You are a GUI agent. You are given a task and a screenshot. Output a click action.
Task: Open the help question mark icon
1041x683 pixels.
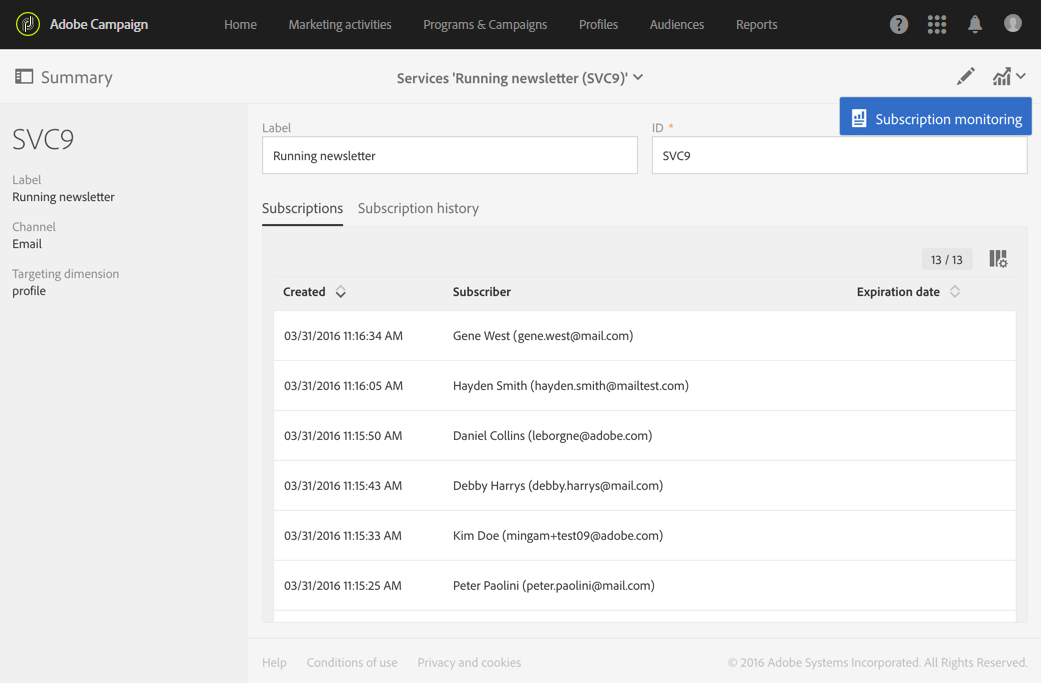[899, 25]
